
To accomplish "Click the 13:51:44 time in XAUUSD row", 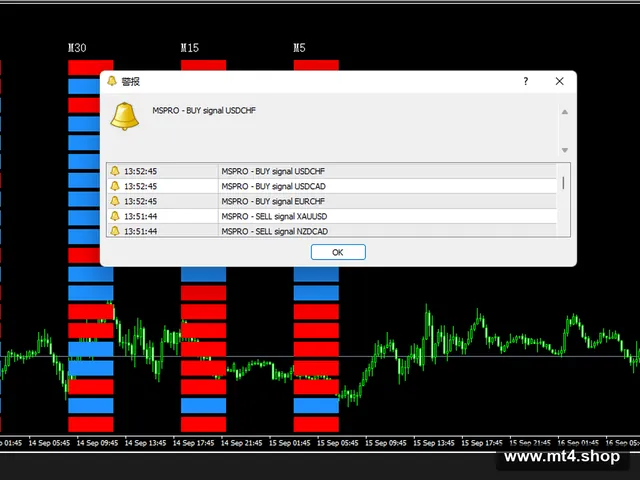I will click(140, 217).
